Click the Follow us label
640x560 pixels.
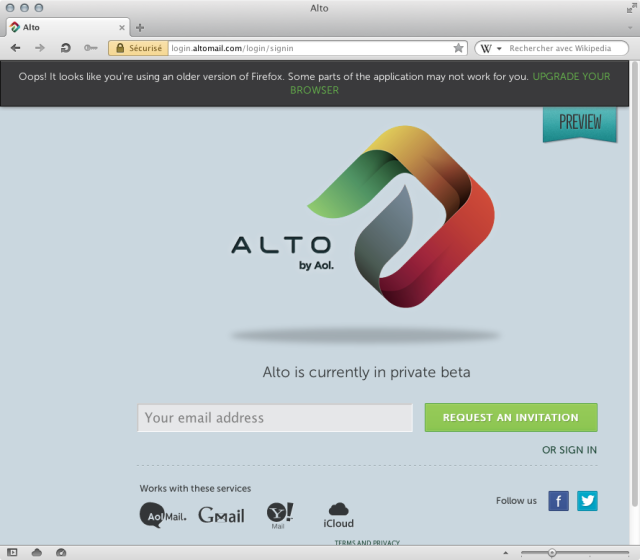click(516, 501)
